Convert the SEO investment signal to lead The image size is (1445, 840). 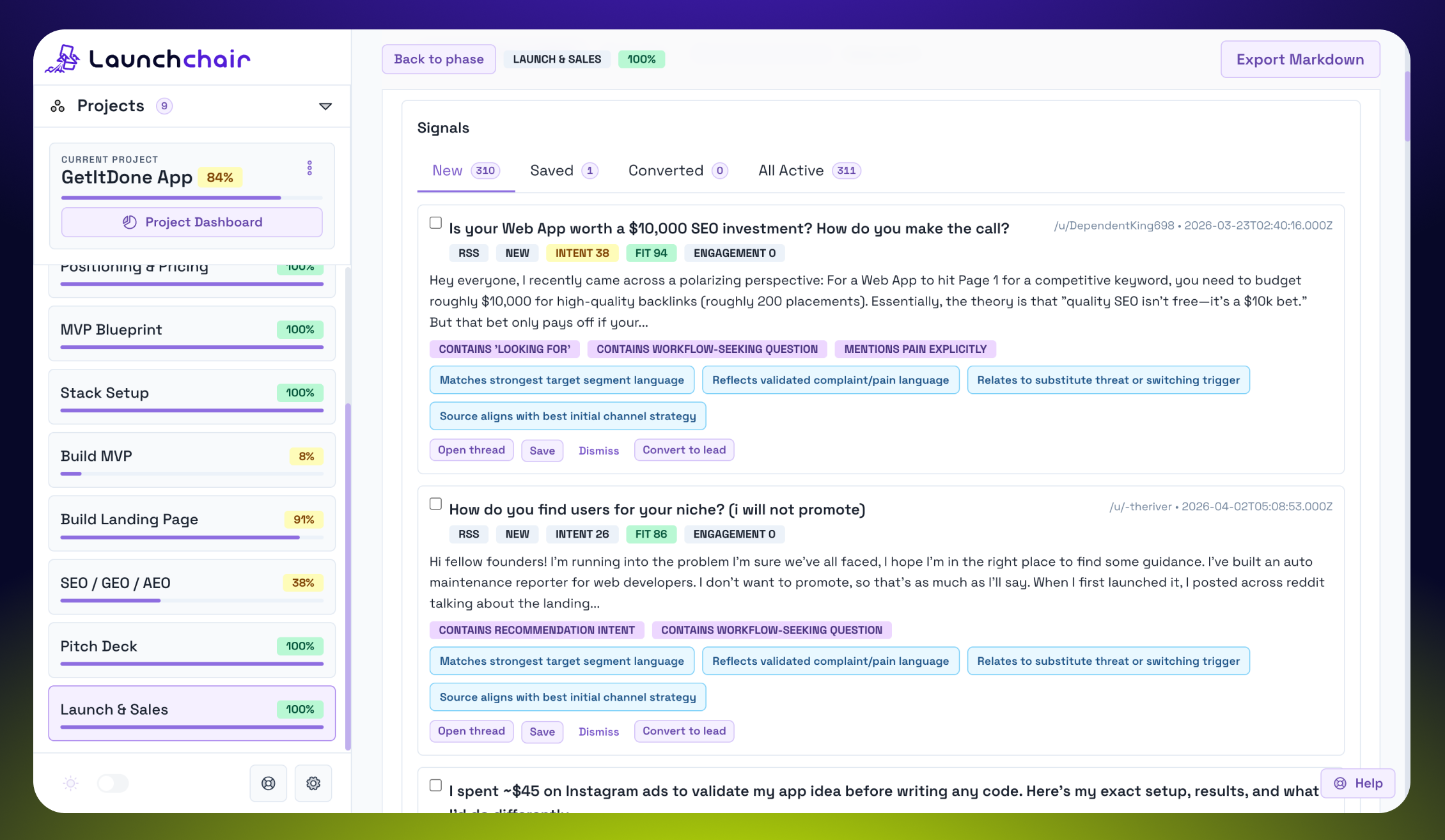[x=683, y=449]
